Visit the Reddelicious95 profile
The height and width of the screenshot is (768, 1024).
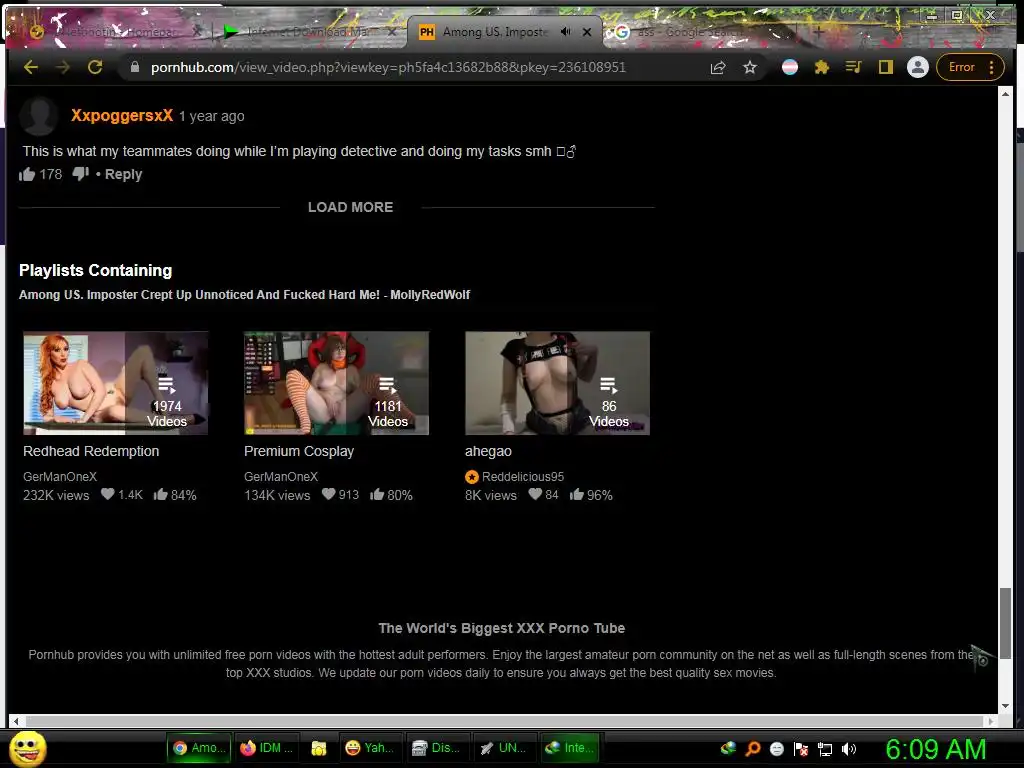coord(522,477)
